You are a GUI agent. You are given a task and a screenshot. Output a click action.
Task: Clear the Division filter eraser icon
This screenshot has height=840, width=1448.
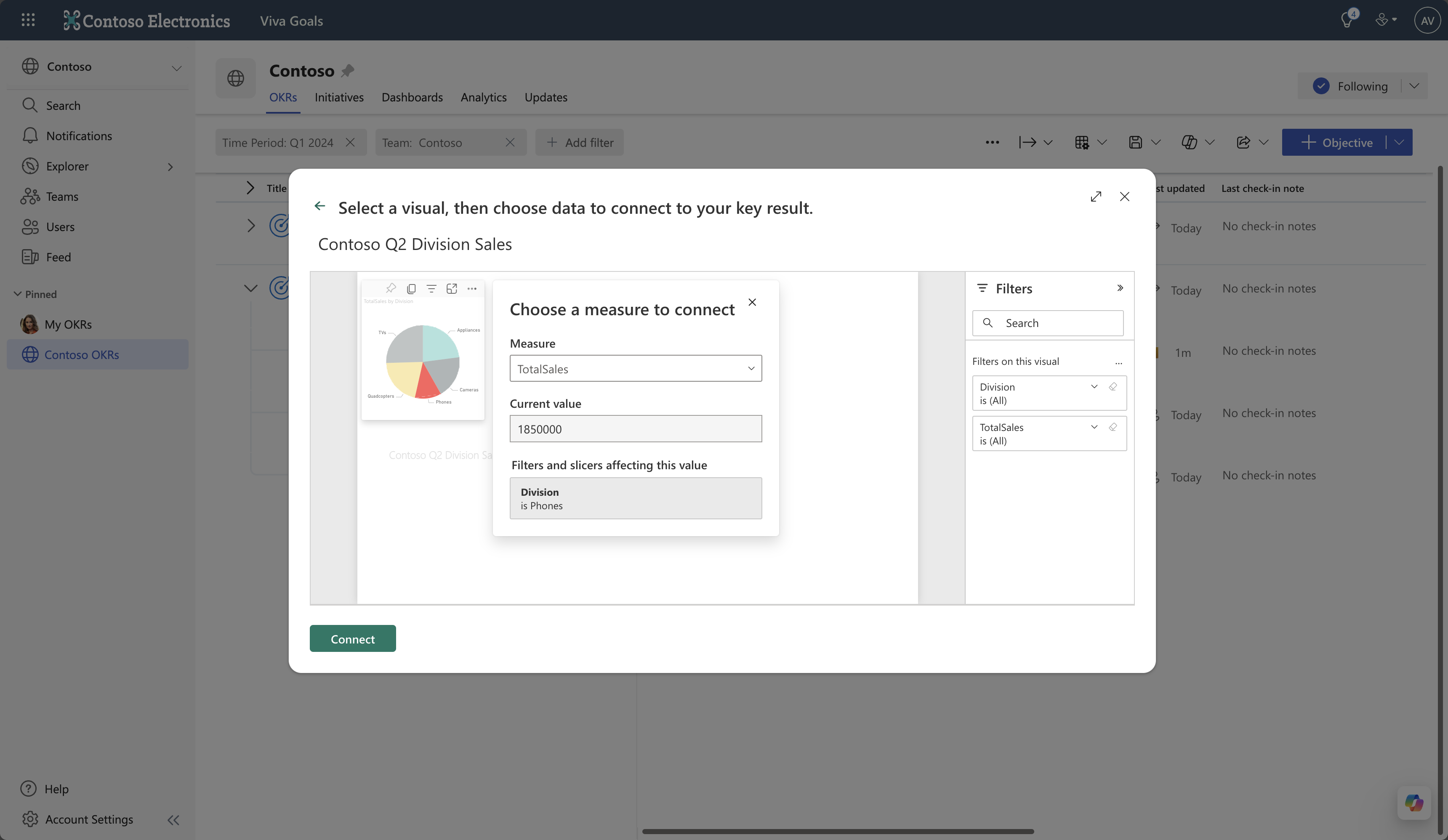(1113, 387)
